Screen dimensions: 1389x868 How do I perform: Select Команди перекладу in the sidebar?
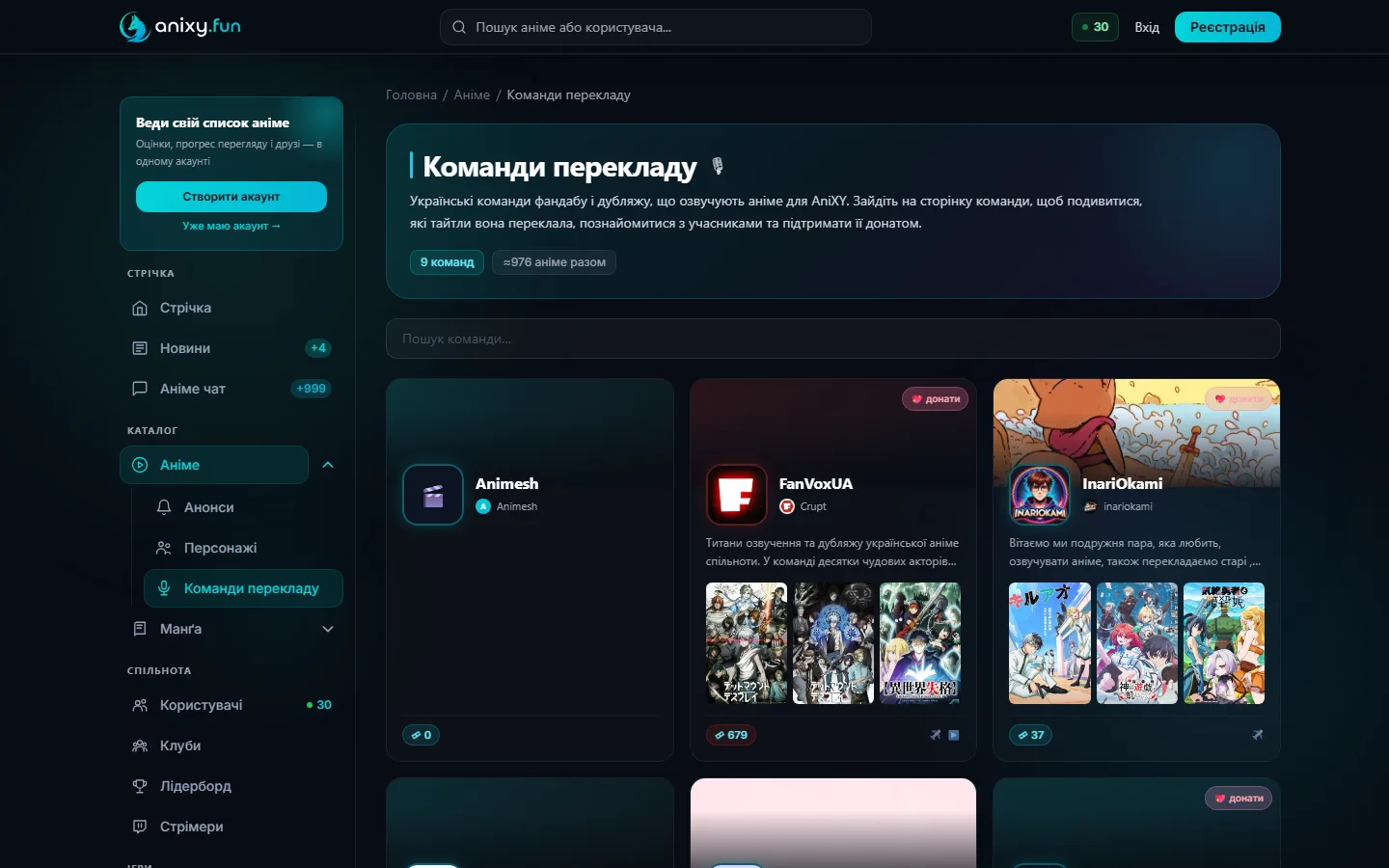point(243,588)
